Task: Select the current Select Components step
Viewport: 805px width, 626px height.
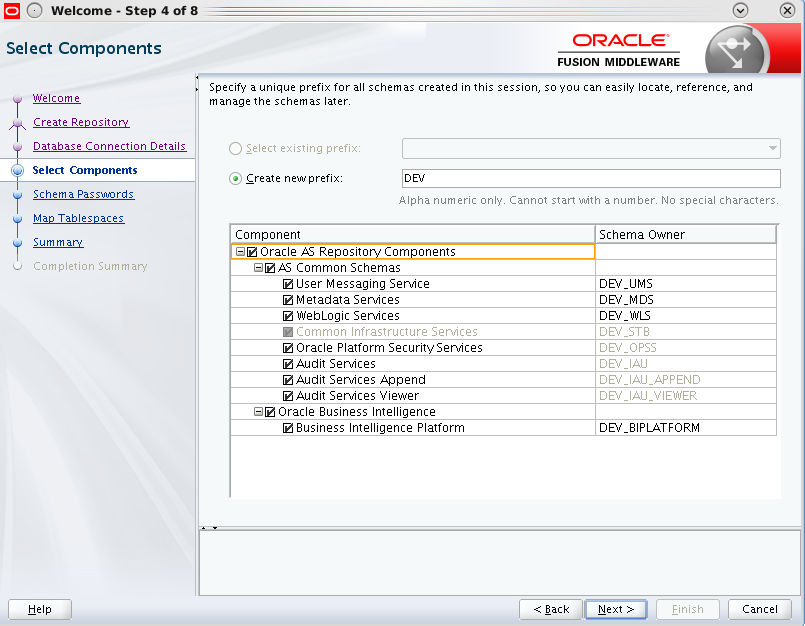Action: click(85, 170)
